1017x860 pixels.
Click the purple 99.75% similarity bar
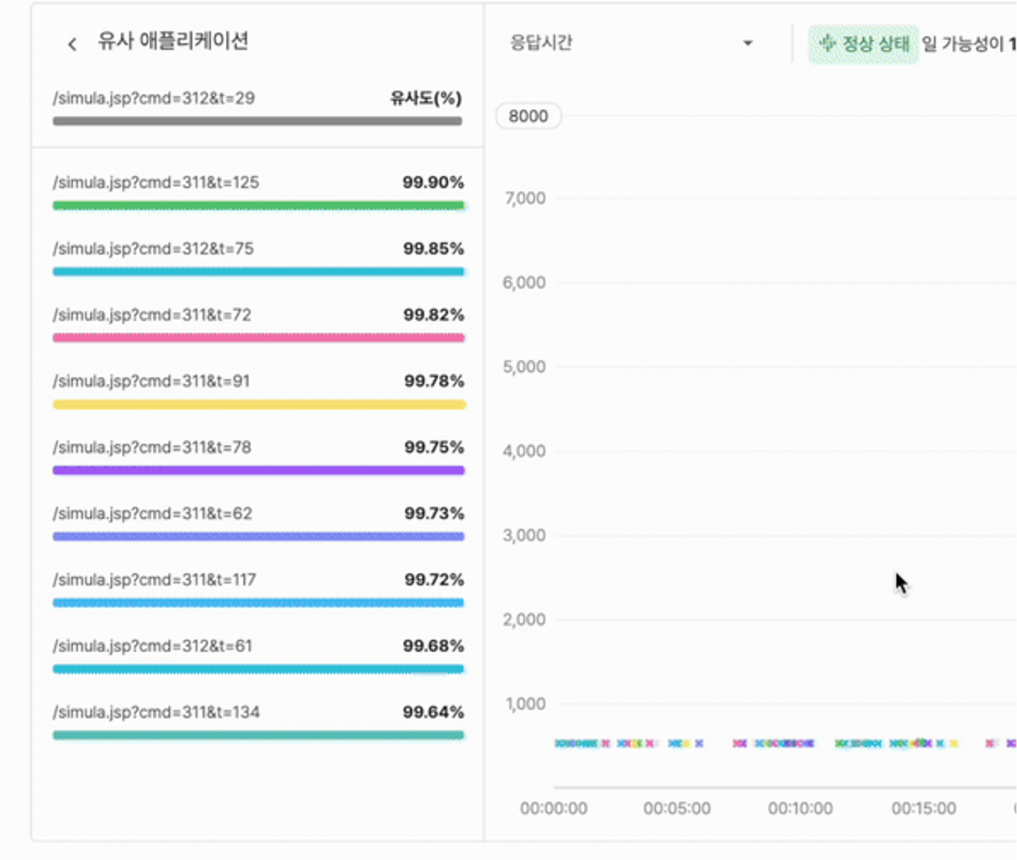tap(258, 470)
